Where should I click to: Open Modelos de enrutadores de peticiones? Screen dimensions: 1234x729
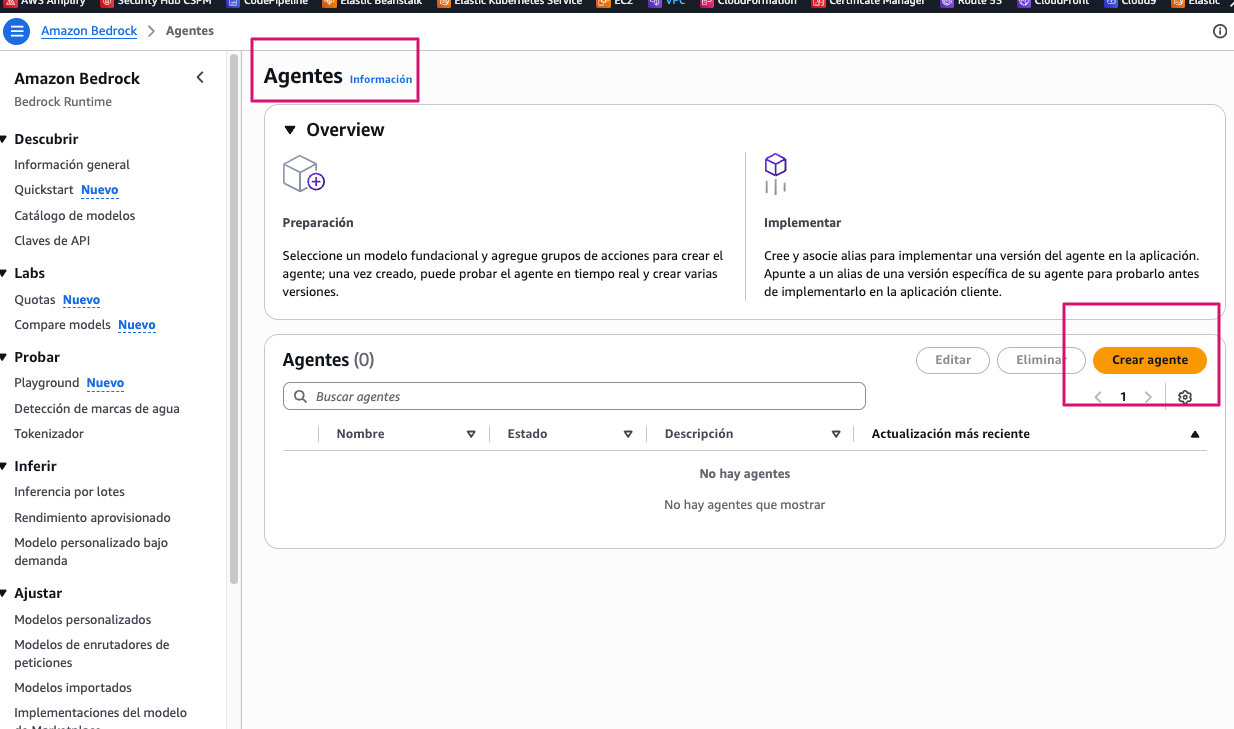pos(92,654)
